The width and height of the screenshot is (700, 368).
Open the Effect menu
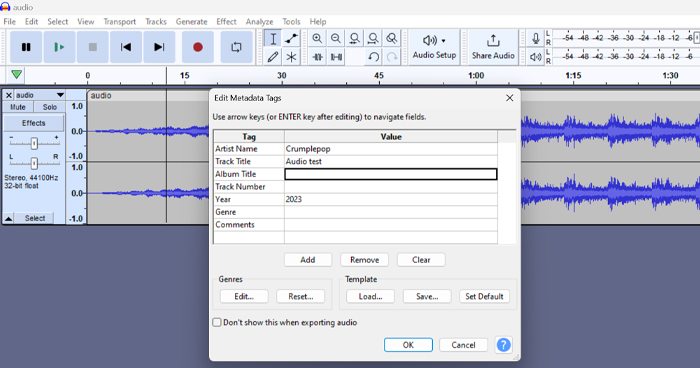click(x=226, y=21)
